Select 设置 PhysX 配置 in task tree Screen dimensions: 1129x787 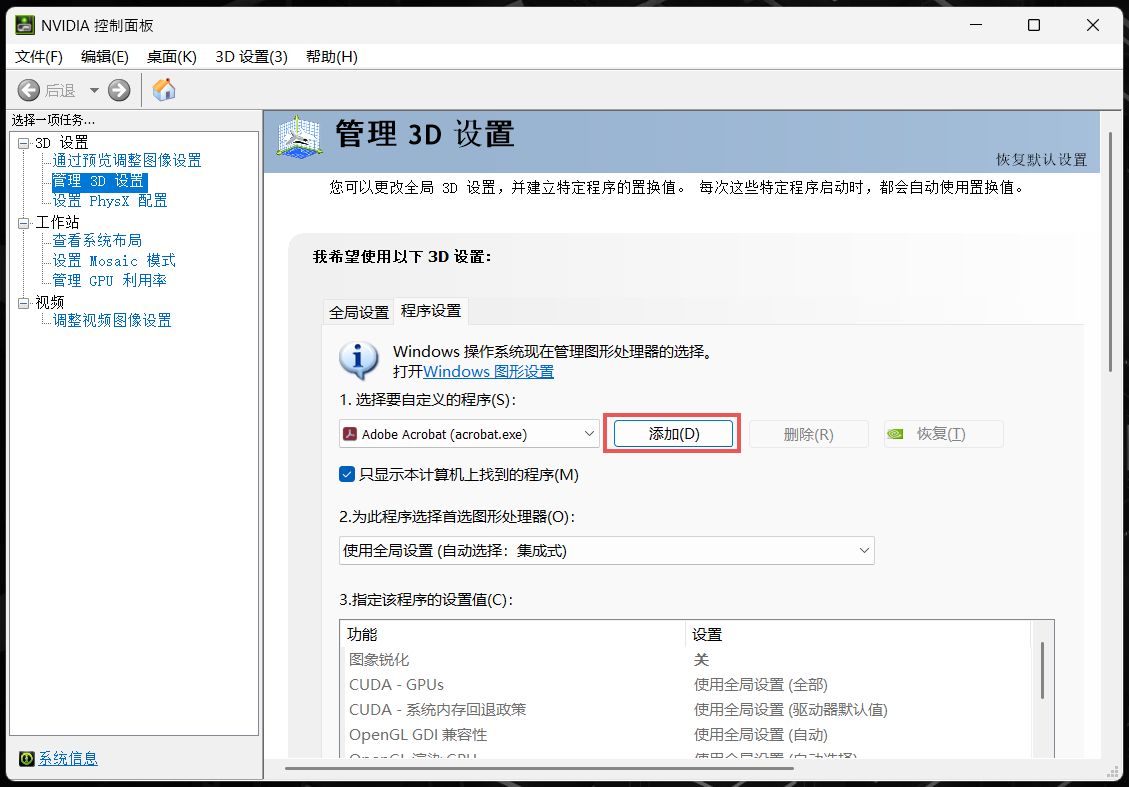(x=109, y=201)
